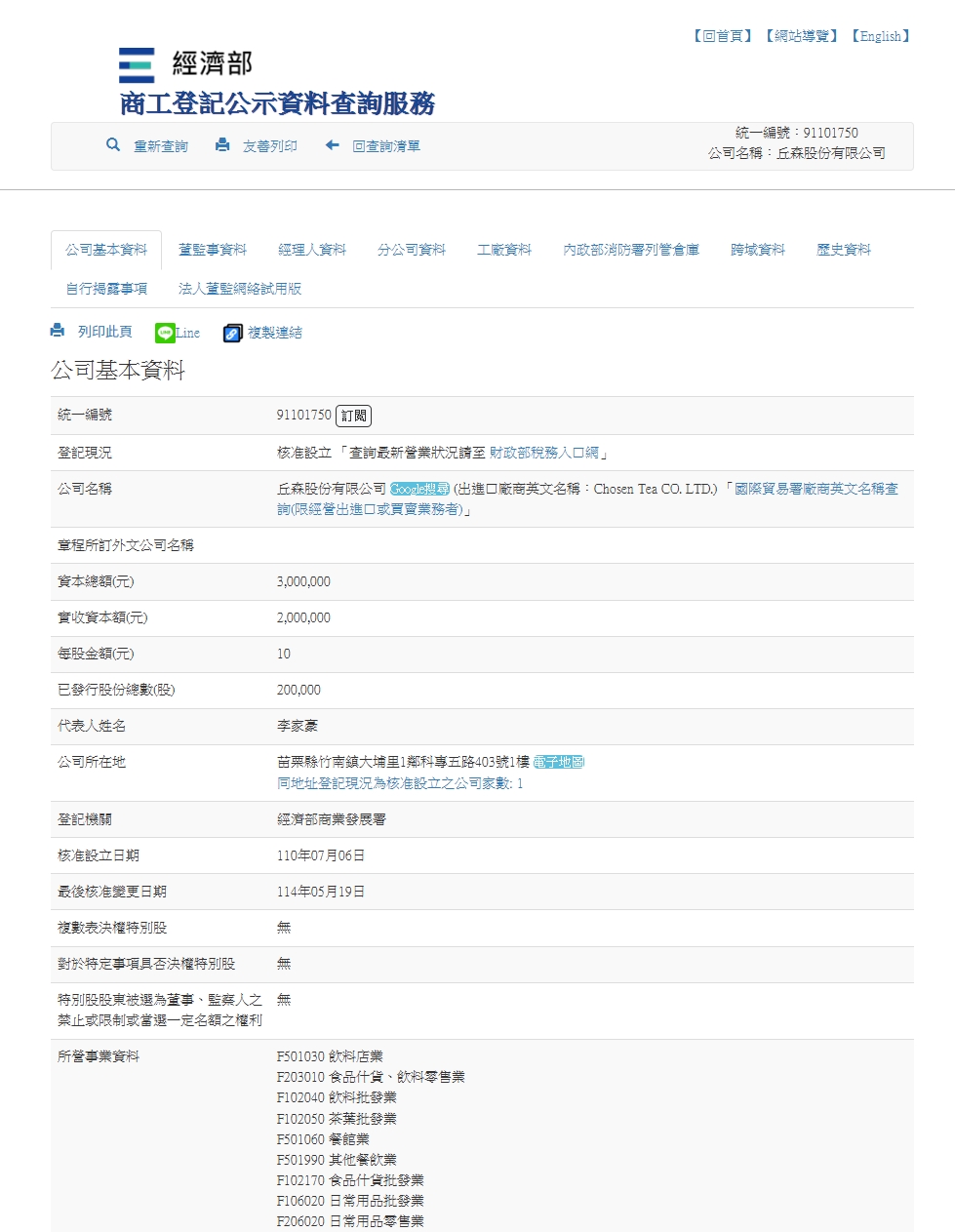The width and height of the screenshot is (955, 1232).
Task: Open the 同地址登記現況 company count link
Action: (400, 784)
